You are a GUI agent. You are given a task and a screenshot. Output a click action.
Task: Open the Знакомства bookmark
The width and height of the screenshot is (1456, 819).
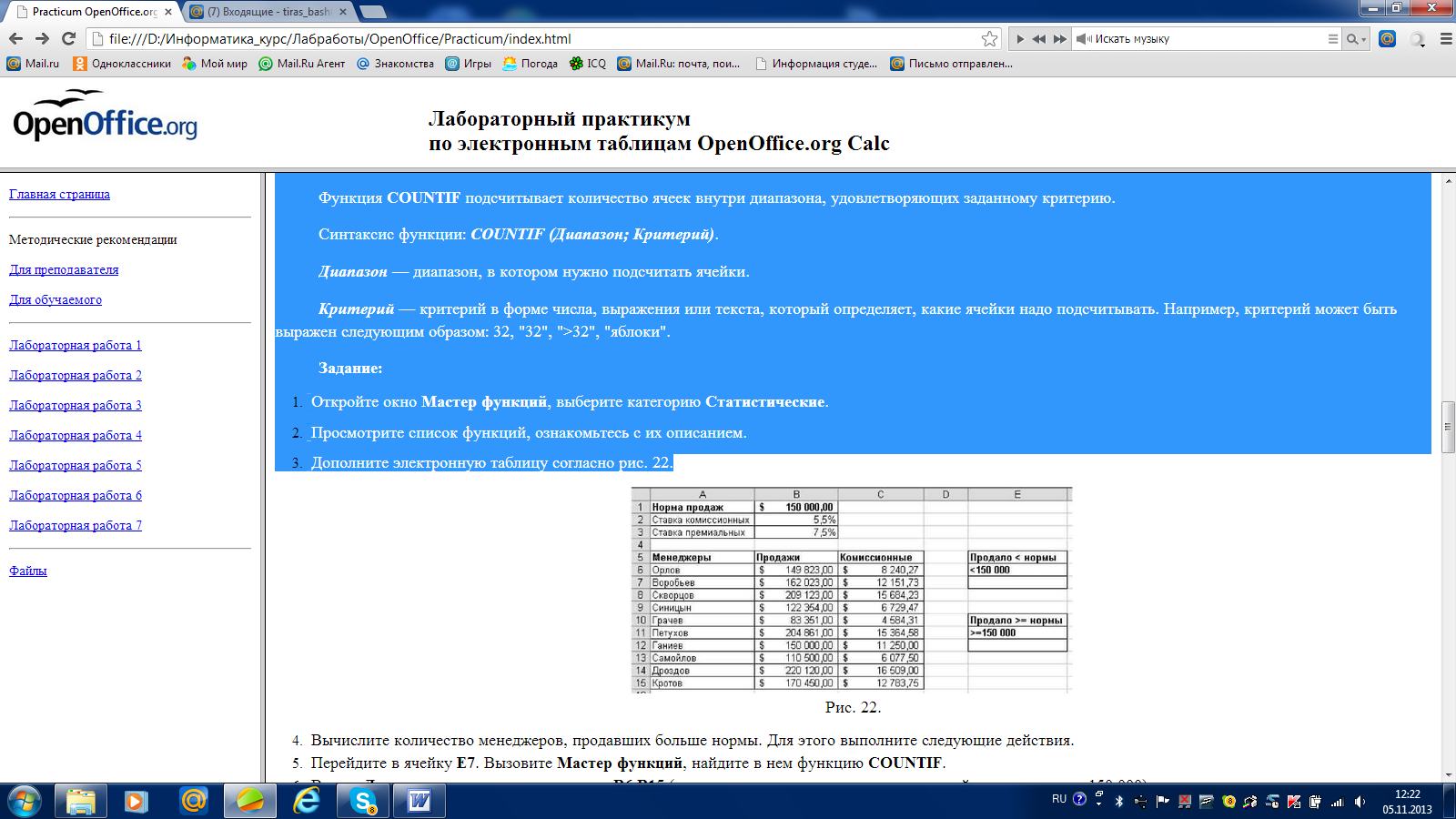[395, 64]
